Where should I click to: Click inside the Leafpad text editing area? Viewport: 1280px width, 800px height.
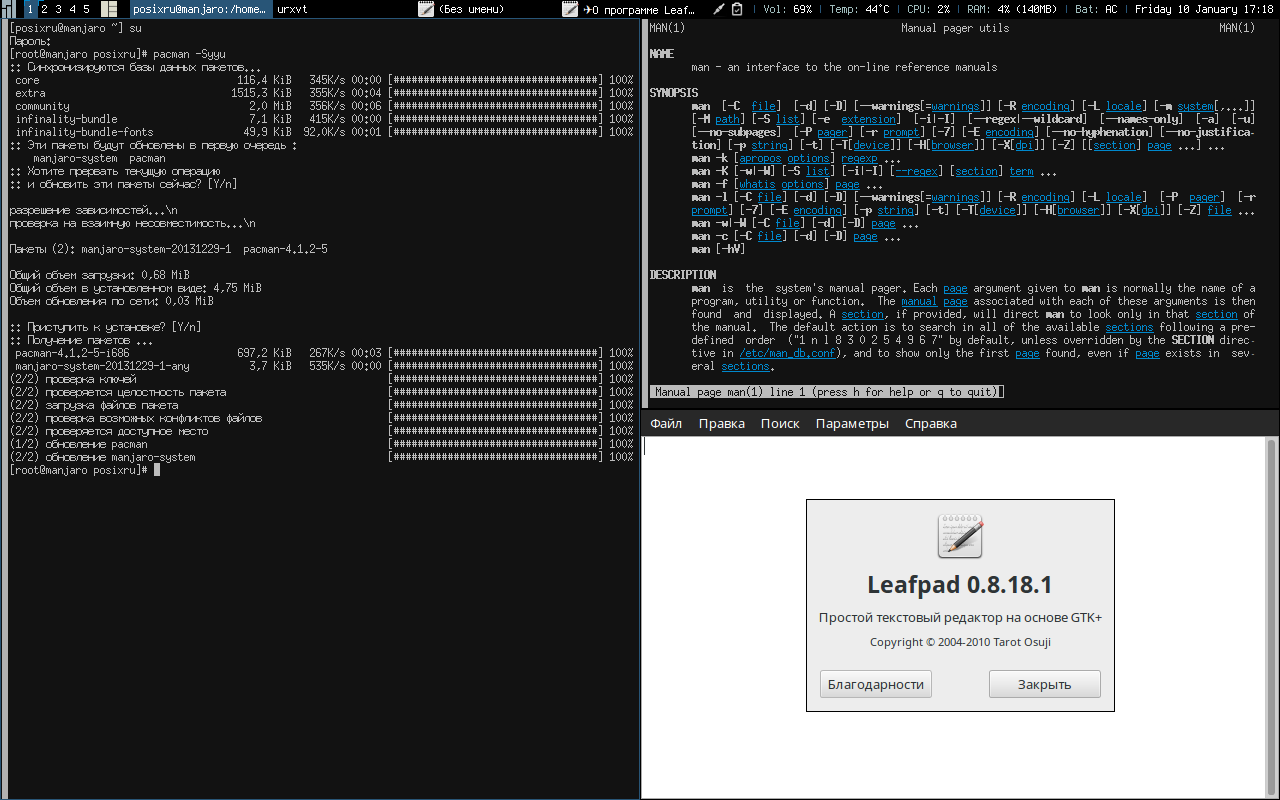tap(953, 617)
